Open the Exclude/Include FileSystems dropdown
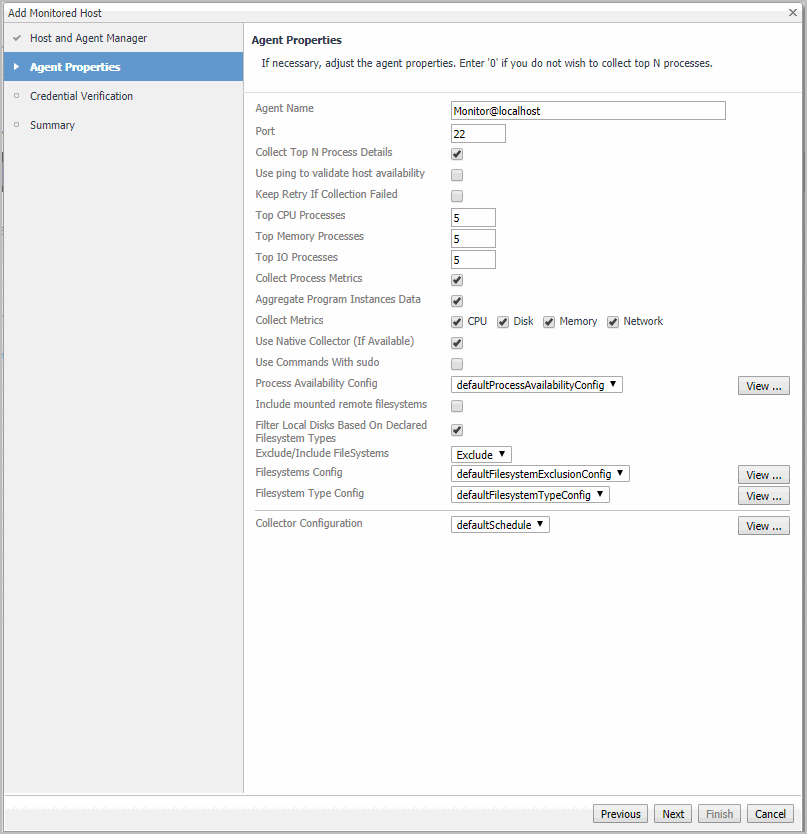Screen dimensions: 807x834 coord(481,455)
